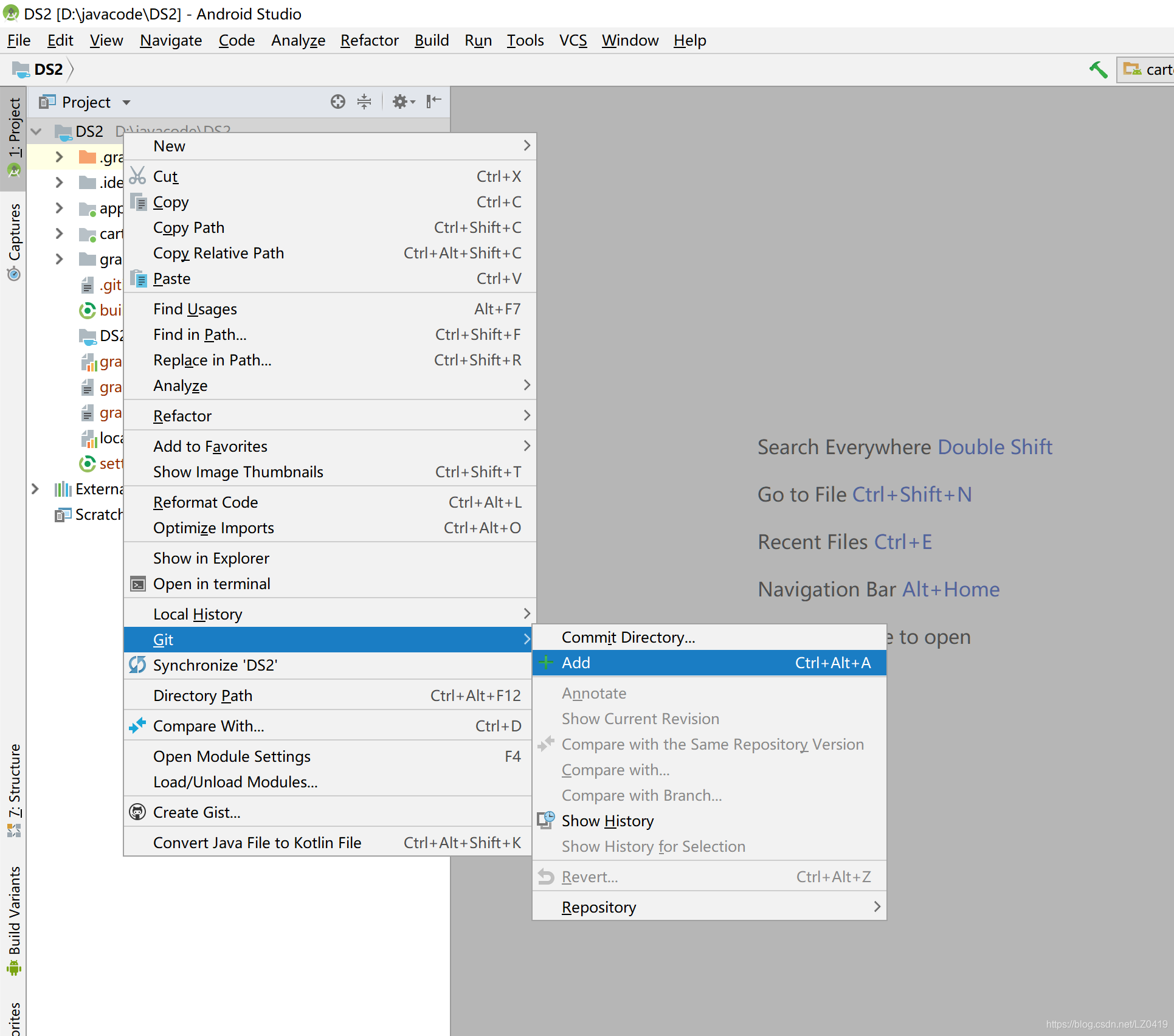Click the Synchronize 'DS2' refresh icon
This screenshot has height=1036, width=1174.
click(x=137, y=665)
